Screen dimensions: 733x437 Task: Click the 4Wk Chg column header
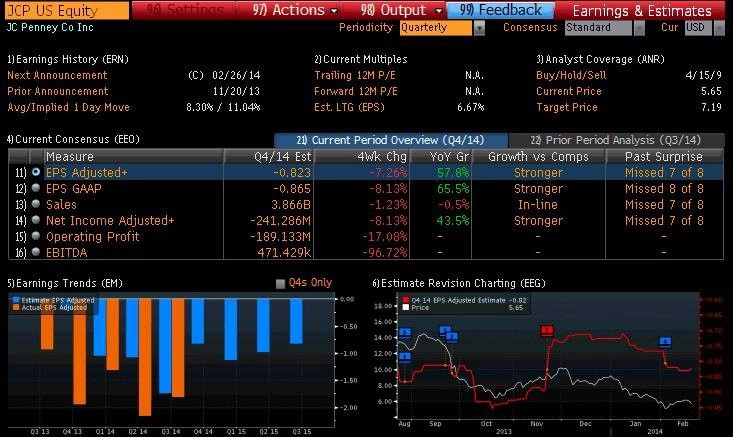(362, 157)
